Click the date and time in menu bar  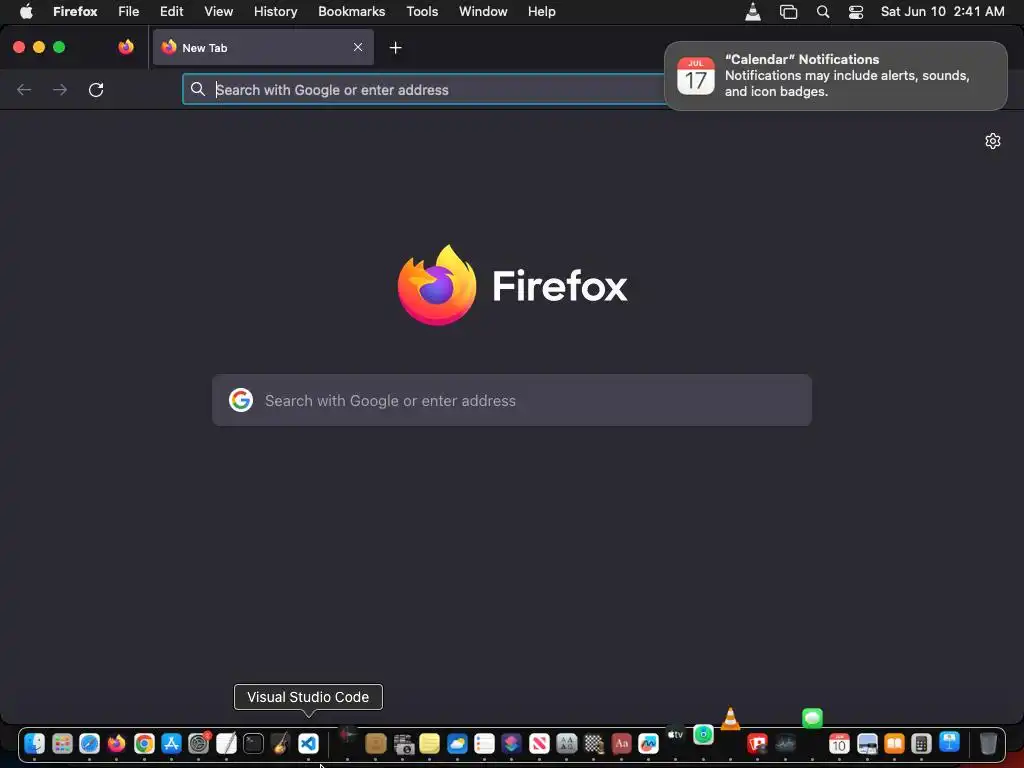coord(942,11)
